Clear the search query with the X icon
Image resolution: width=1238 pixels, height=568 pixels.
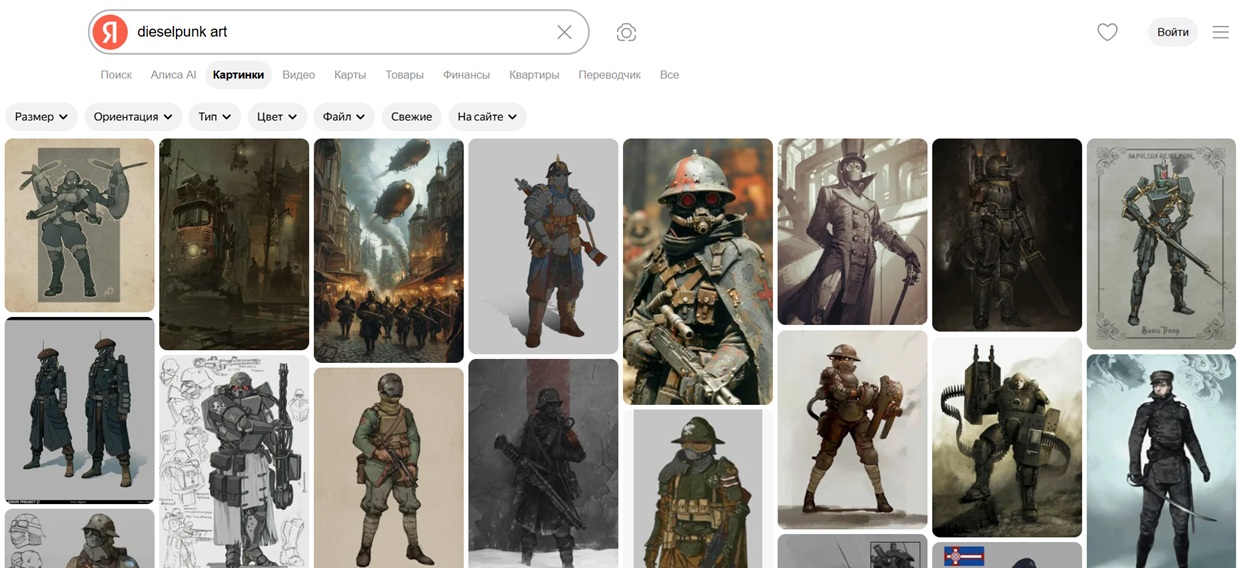tap(564, 32)
